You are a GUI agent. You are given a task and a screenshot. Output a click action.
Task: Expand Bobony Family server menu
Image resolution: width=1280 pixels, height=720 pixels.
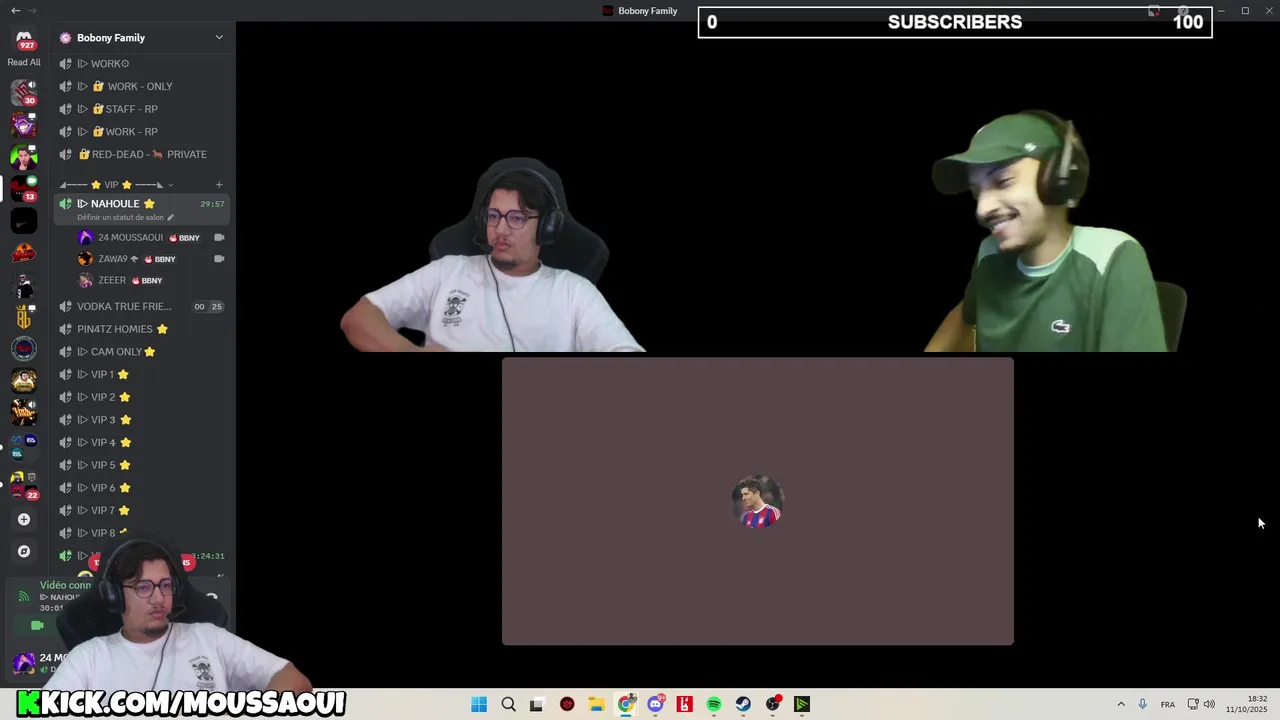tap(219, 37)
